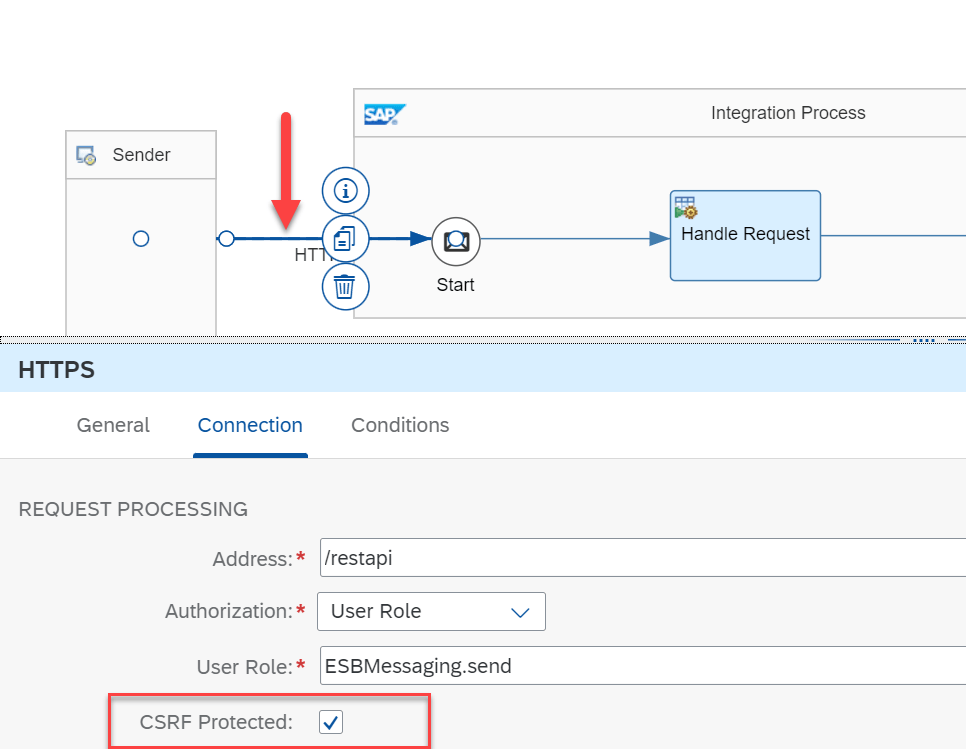Click the Address input field
Screen dimensions: 966x749
640,558
